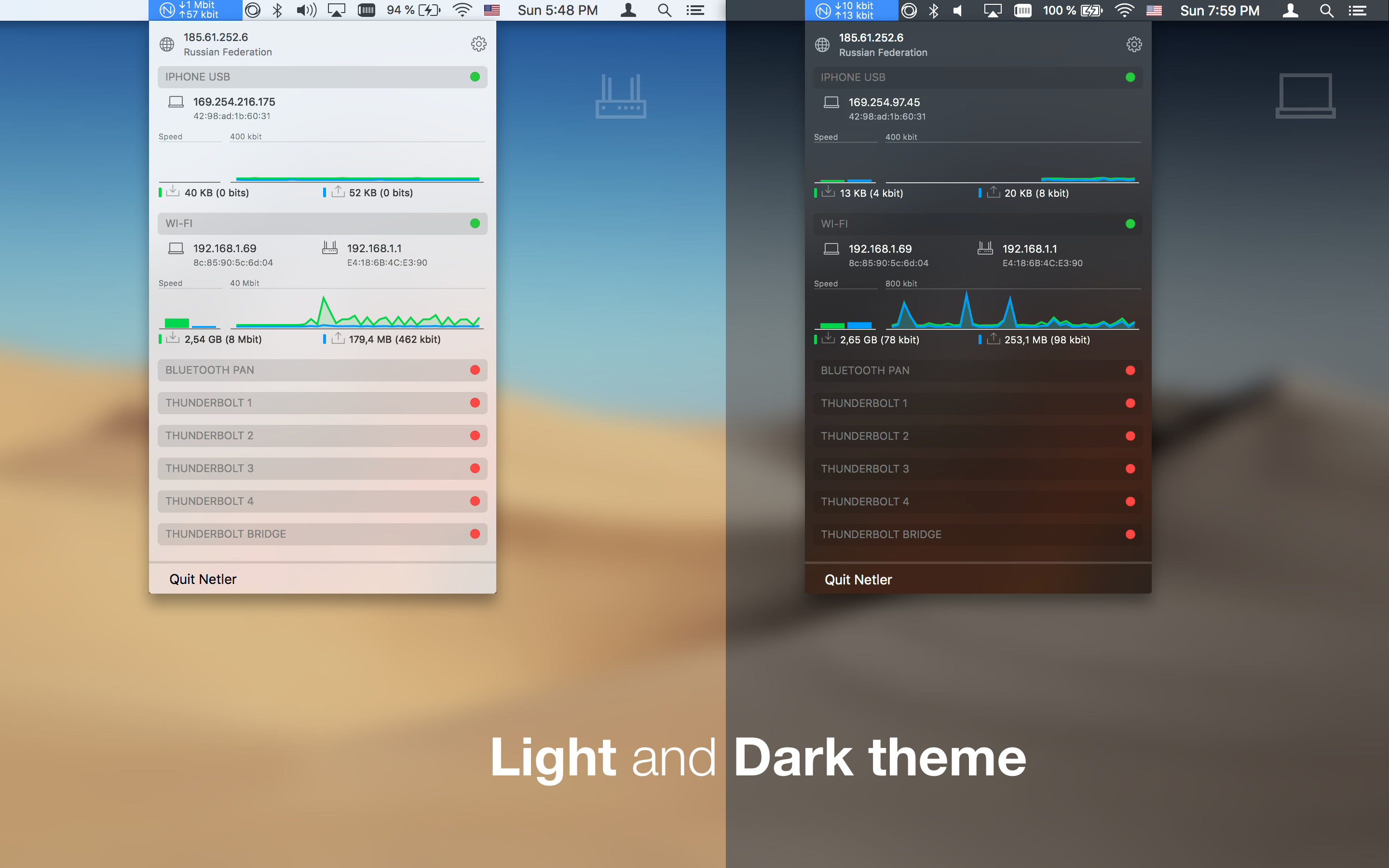Click laptop icon beside 169.254.216.175

tap(176, 102)
